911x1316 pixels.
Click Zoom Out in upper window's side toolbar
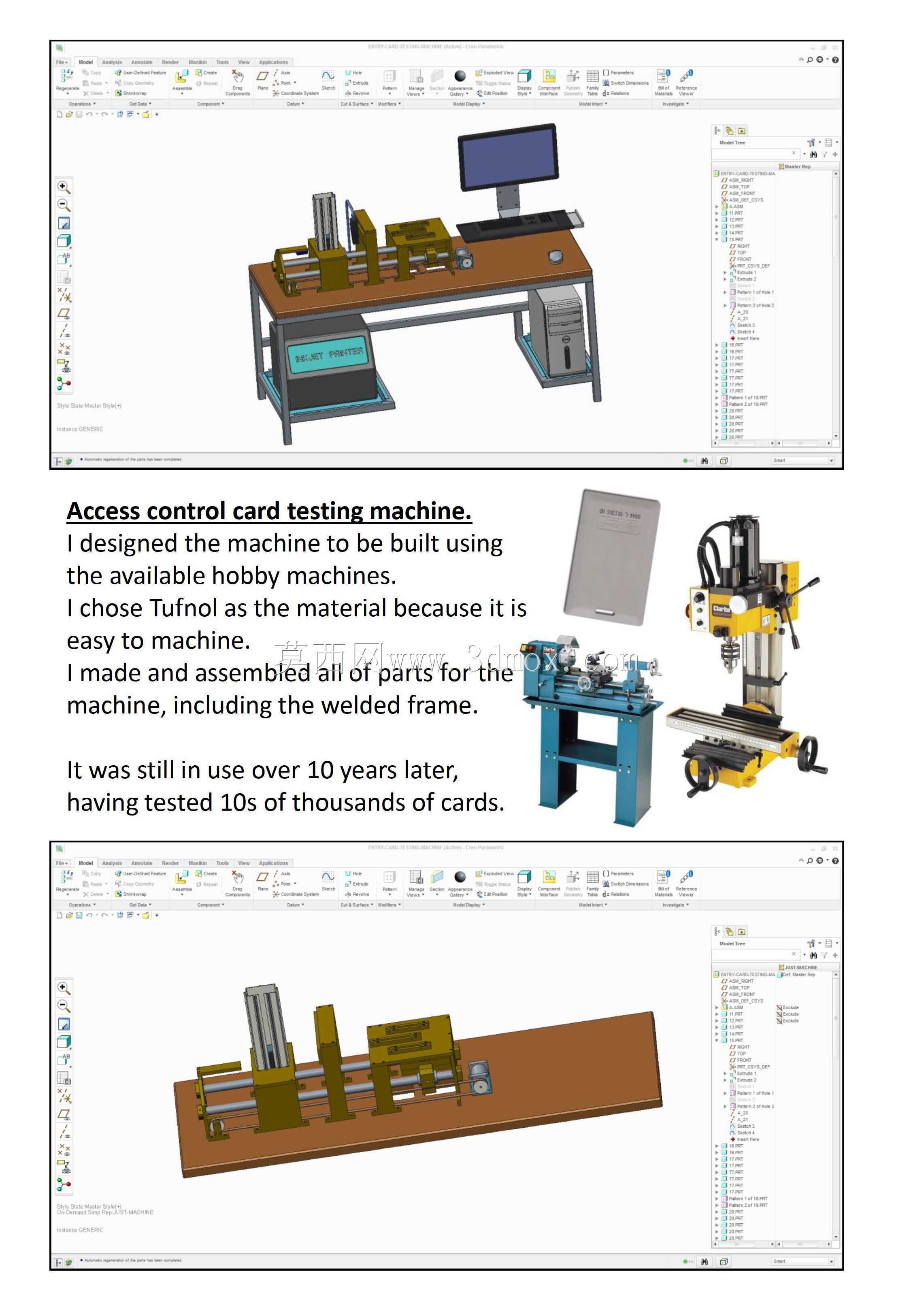tap(64, 205)
